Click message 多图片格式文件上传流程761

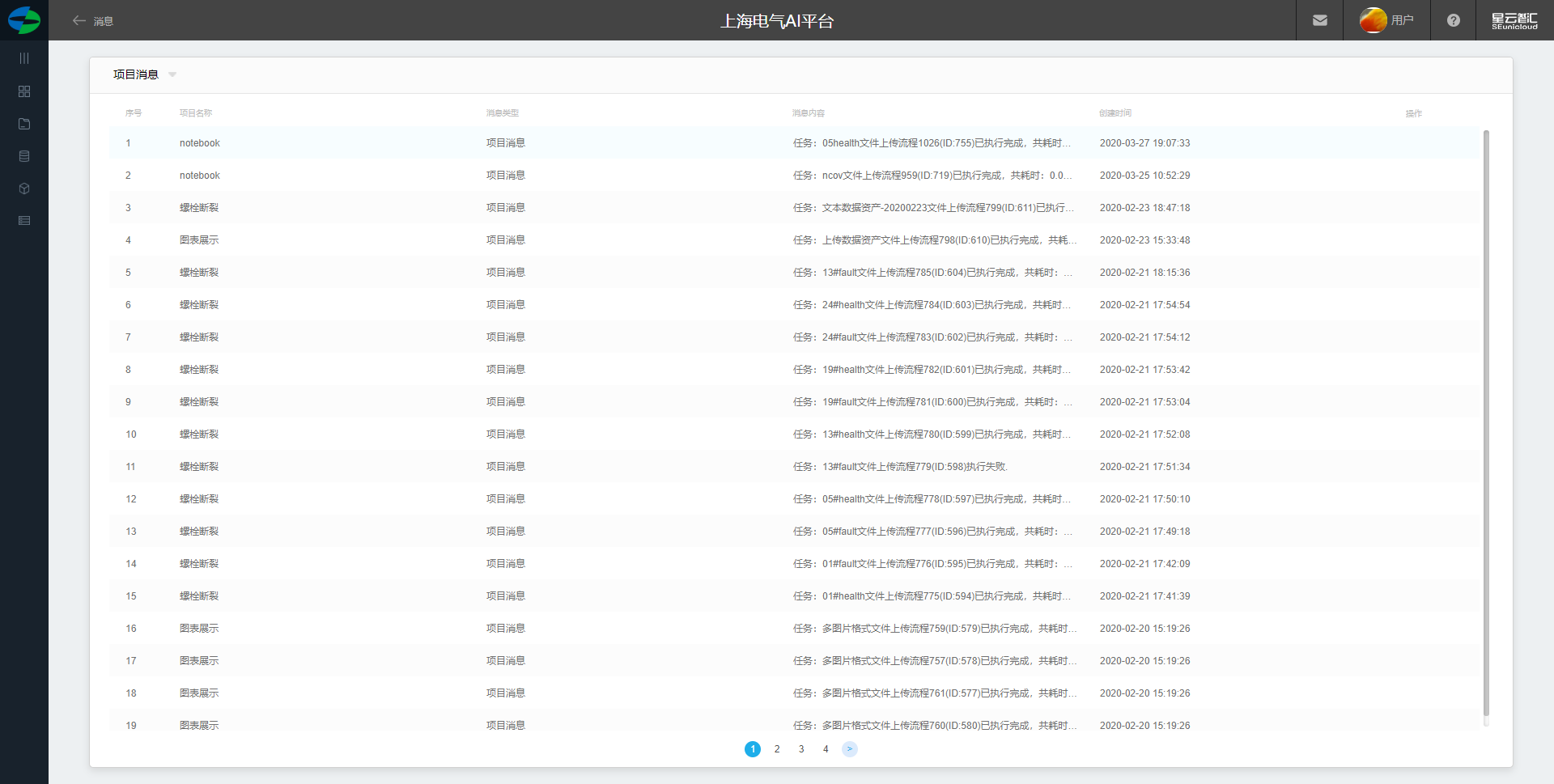(935, 693)
